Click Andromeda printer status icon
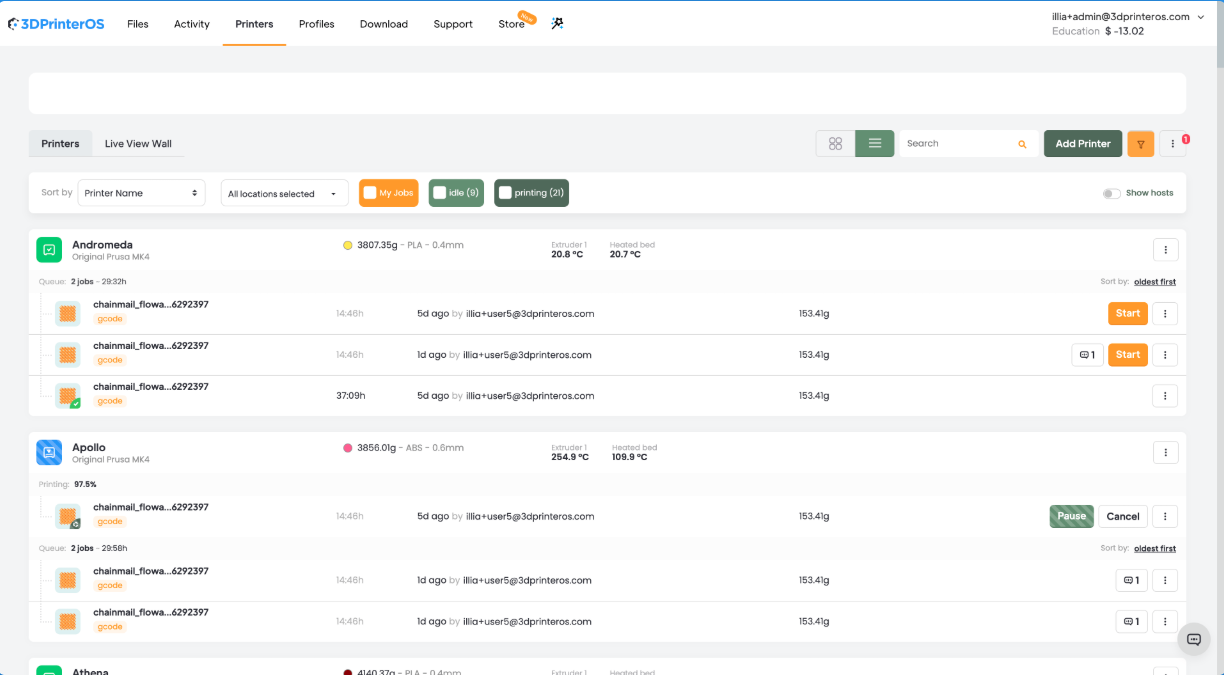Screen dimensions: 1224x675 pos(49,249)
